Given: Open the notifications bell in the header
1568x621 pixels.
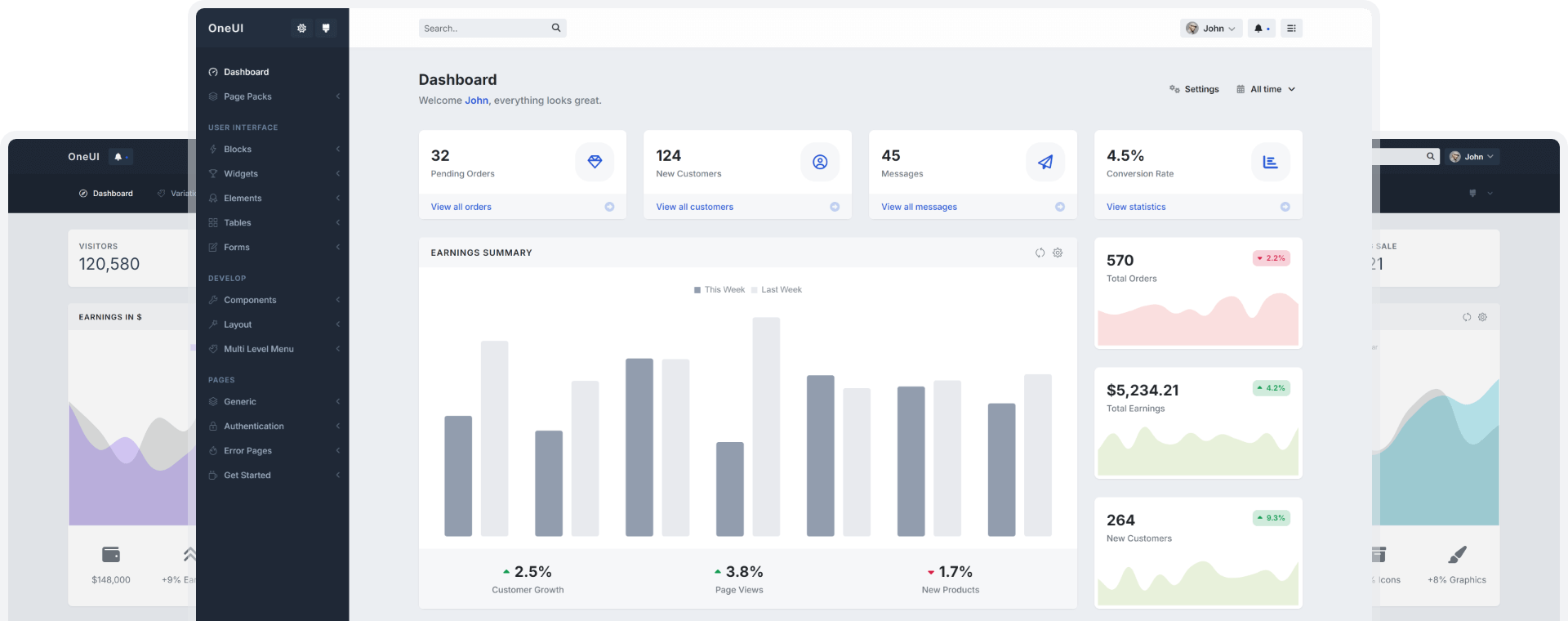Looking at the screenshot, I should (1261, 29).
